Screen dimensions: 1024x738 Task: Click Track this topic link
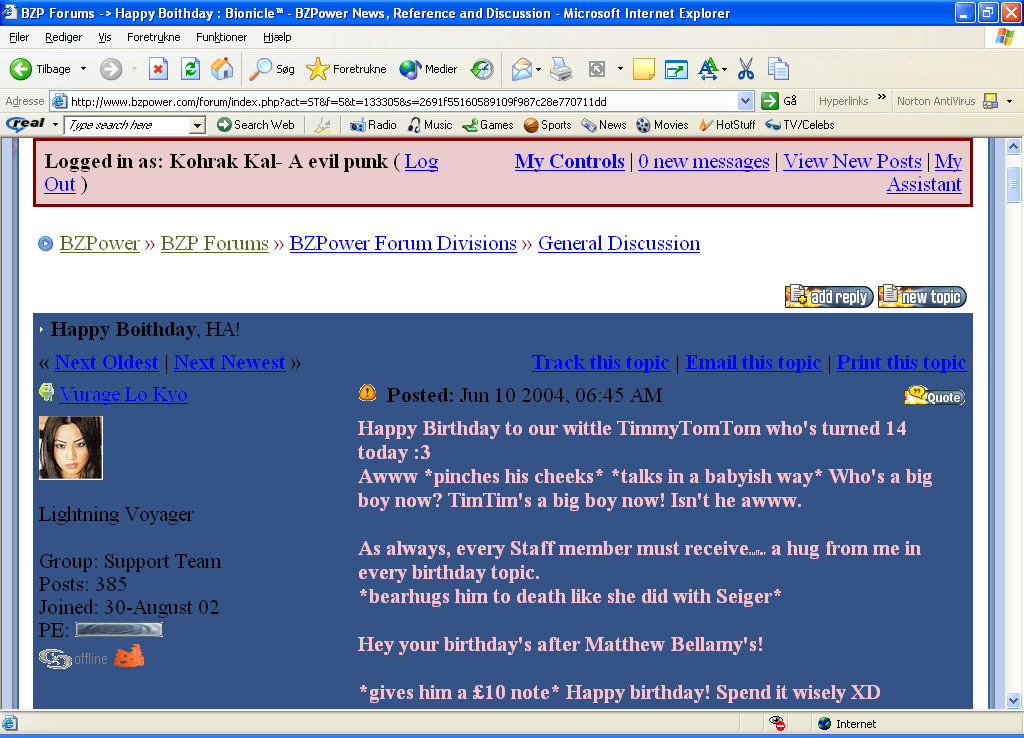[x=600, y=362]
